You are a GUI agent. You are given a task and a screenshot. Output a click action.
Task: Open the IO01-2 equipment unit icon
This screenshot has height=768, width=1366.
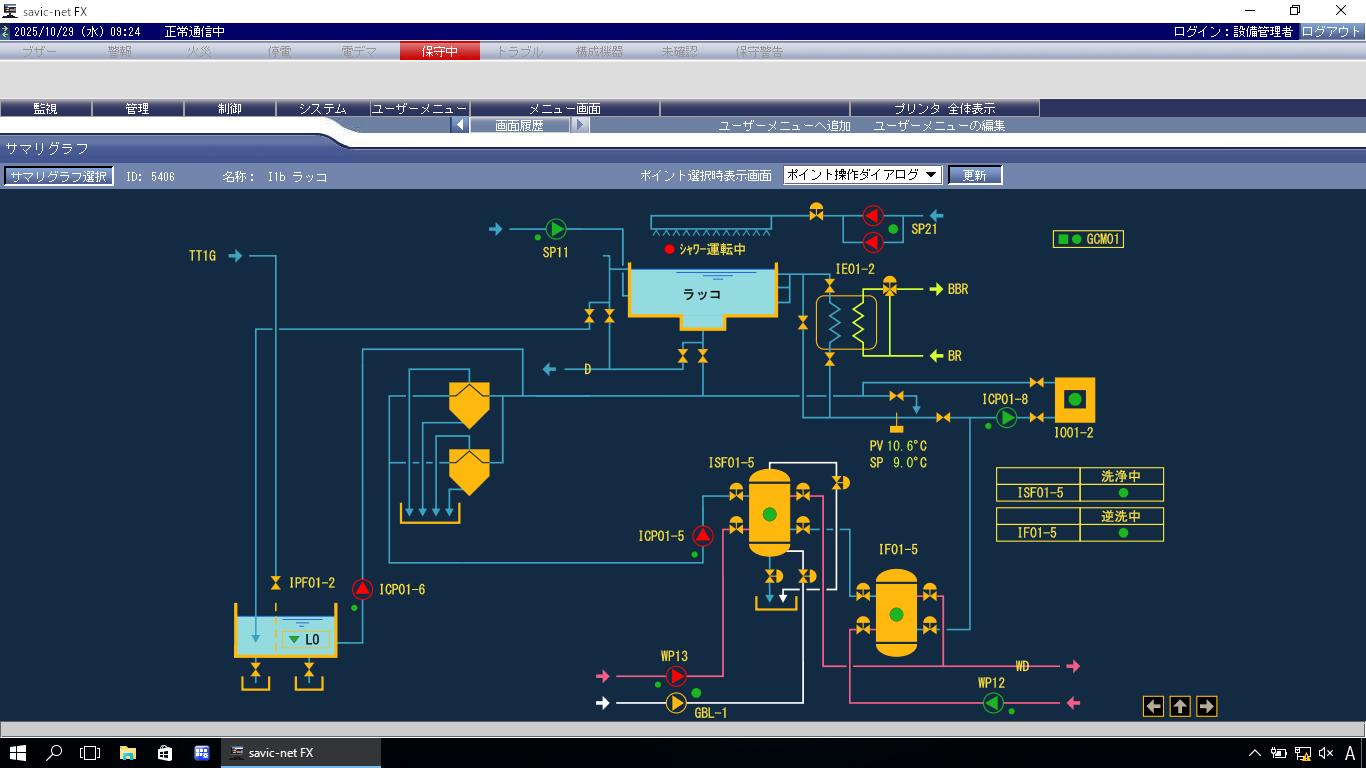pos(1075,400)
